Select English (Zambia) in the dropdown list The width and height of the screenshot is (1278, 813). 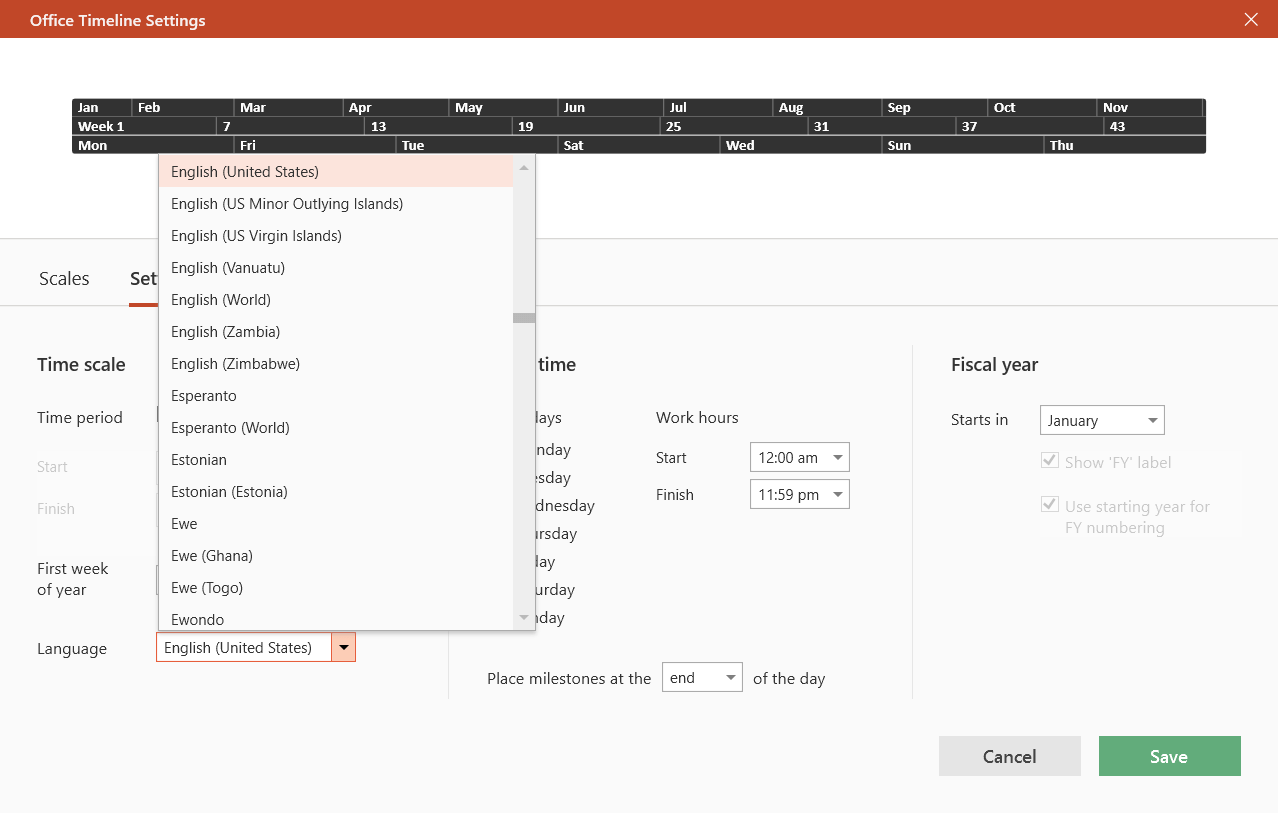tap(336, 332)
